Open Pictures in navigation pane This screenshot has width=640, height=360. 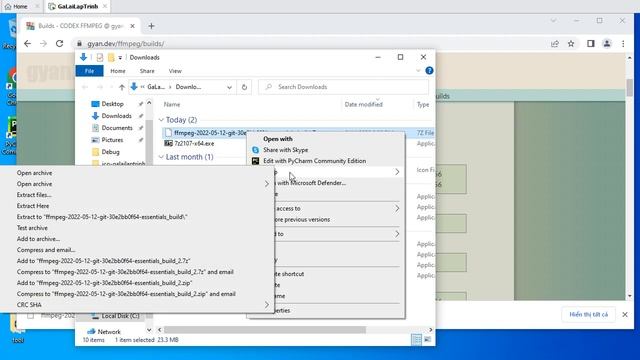point(112,140)
